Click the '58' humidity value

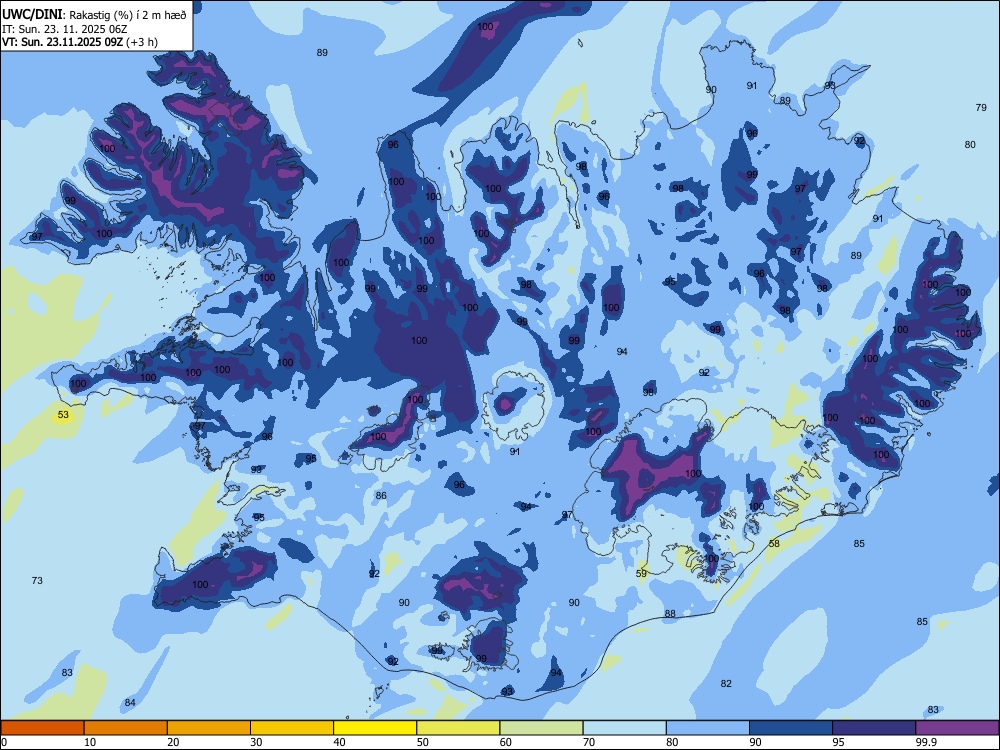click(x=774, y=543)
